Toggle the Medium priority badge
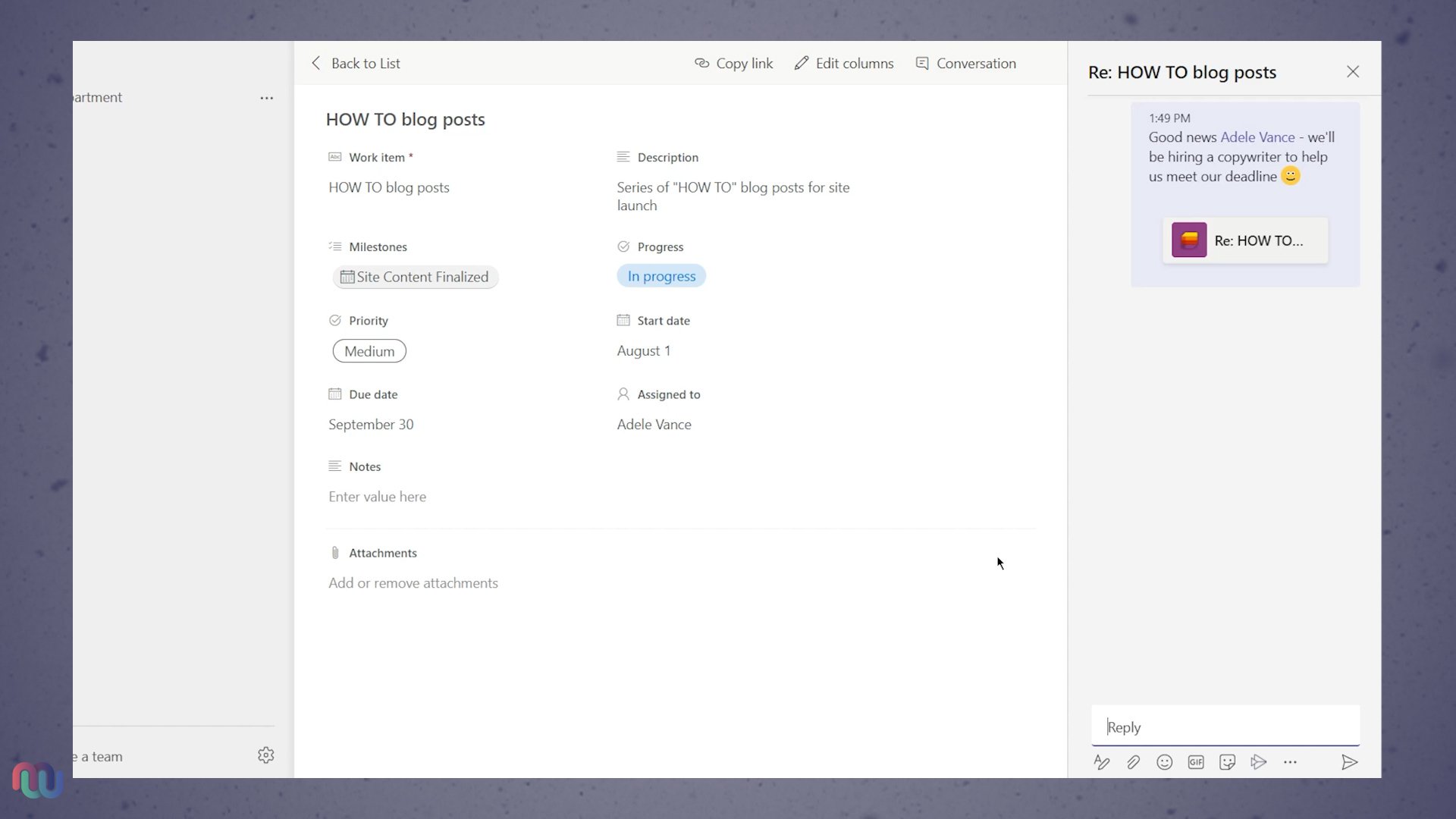Image resolution: width=1456 pixels, height=819 pixels. [369, 351]
